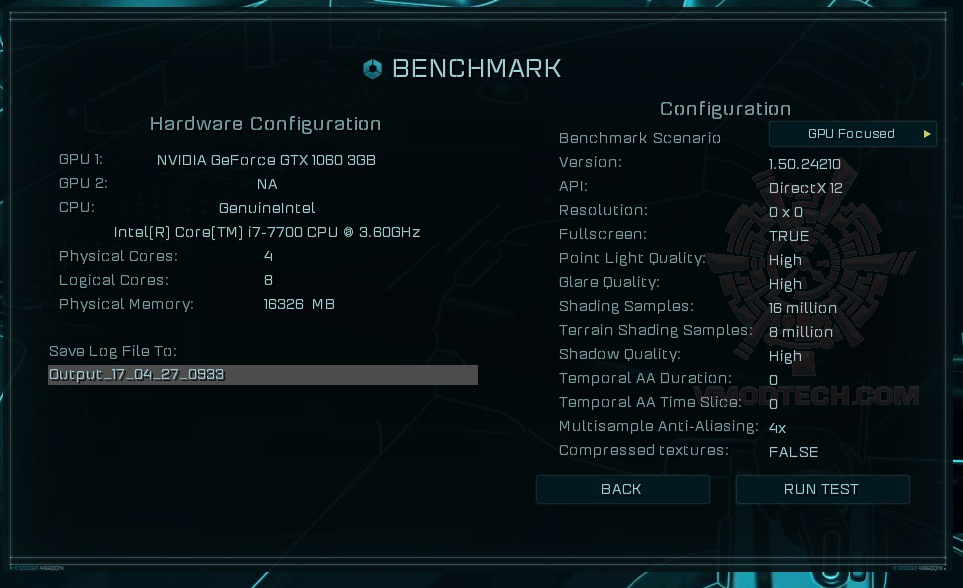Screen dimensions: 963x588
Task: Focus the Save Log File text field
Action: [263, 375]
